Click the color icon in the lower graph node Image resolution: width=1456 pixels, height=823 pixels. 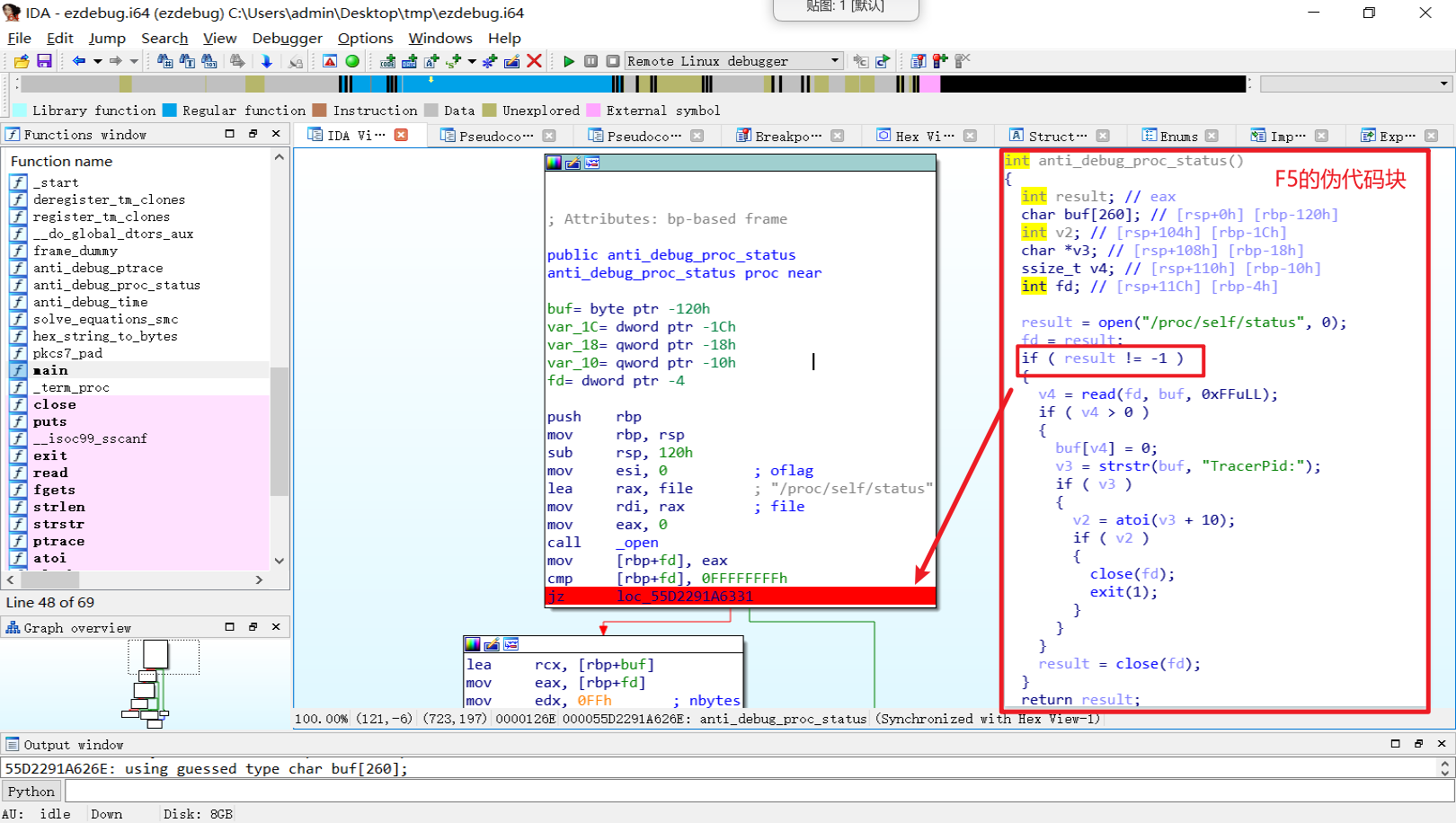click(473, 644)
